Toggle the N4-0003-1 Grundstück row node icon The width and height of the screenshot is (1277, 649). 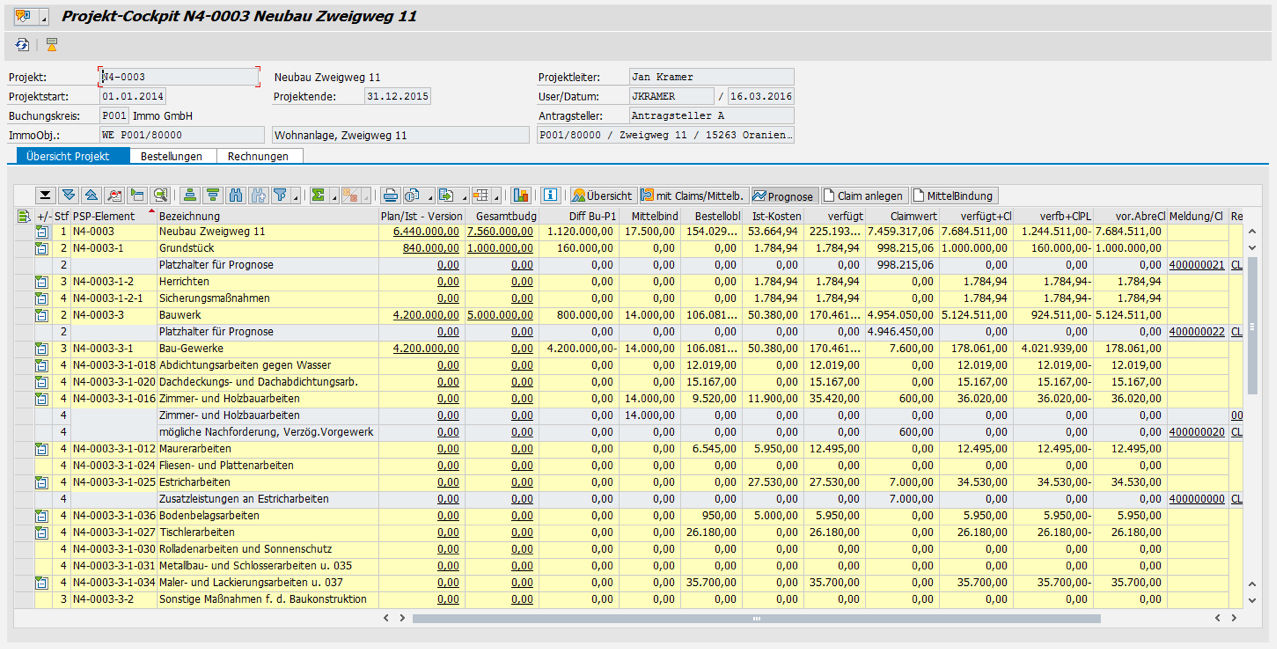point(42,249)
